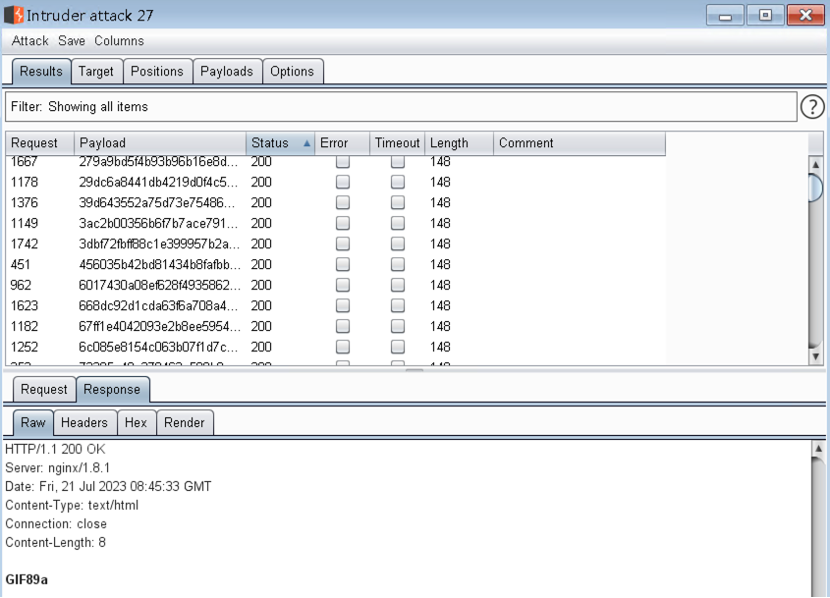Click the Burp Suite logo in title bar
Viewport: 830px width, 598px height.
coord(14,16)
